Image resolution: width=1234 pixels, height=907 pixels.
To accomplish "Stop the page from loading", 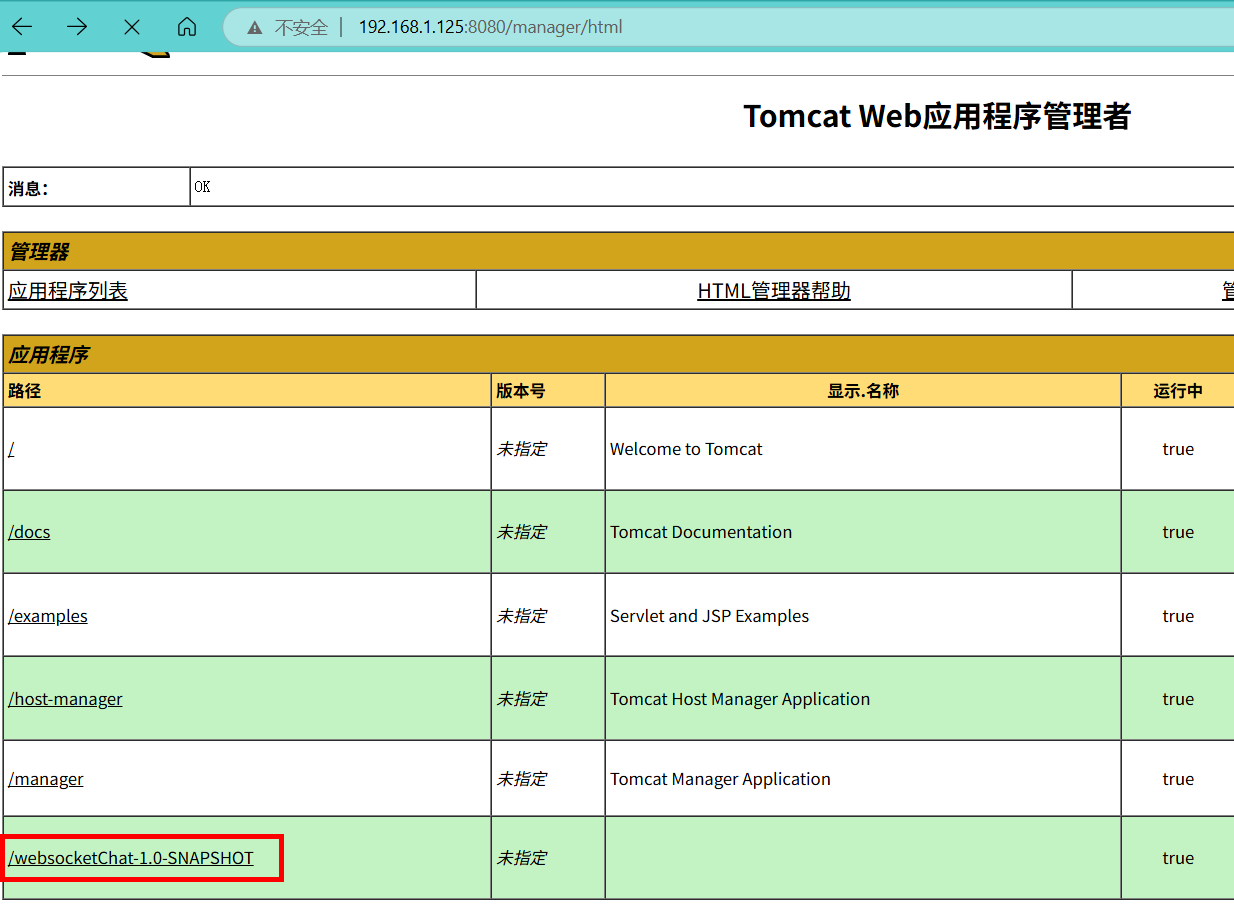I will pos(132,27).
